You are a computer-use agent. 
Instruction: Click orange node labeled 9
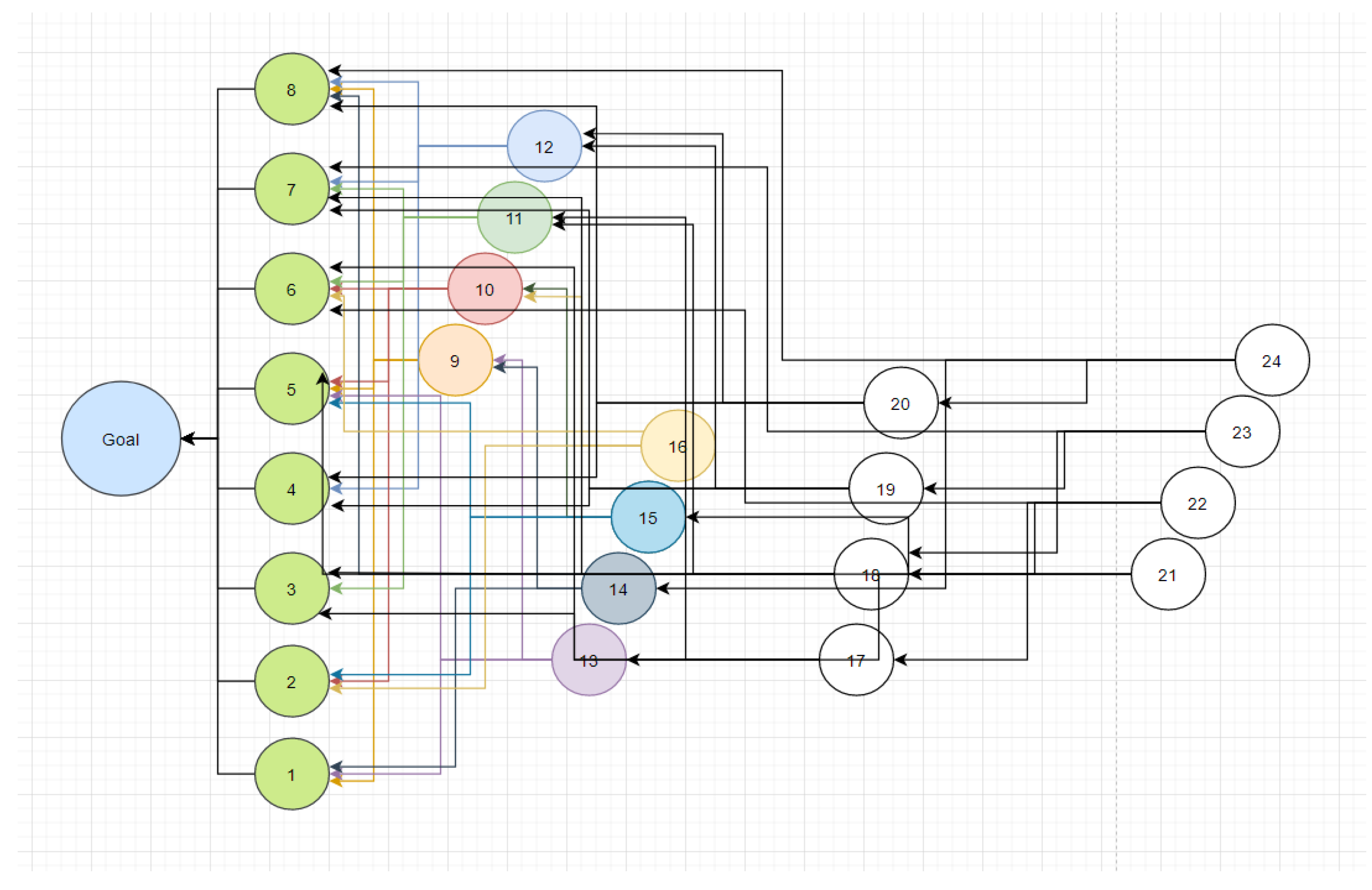[x=455, y=360]
